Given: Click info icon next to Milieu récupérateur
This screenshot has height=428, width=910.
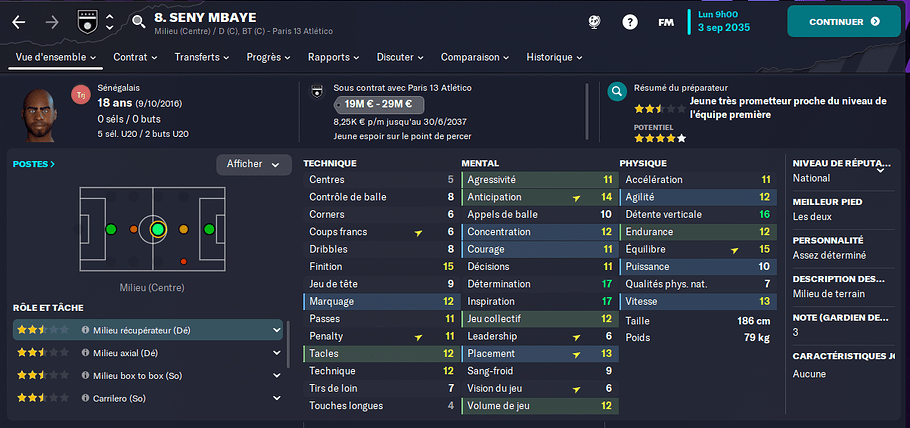Looking at the screenshot, I should click(x=85, y=330).
